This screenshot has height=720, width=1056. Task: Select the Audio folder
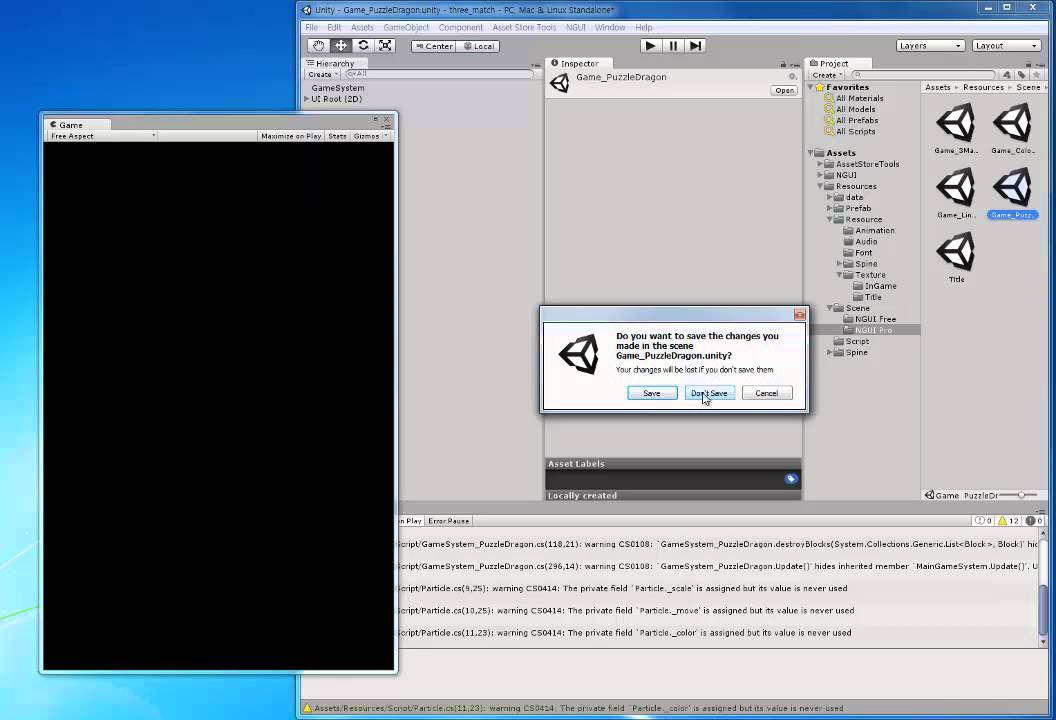pyautogui.click(x=865, y=242)
